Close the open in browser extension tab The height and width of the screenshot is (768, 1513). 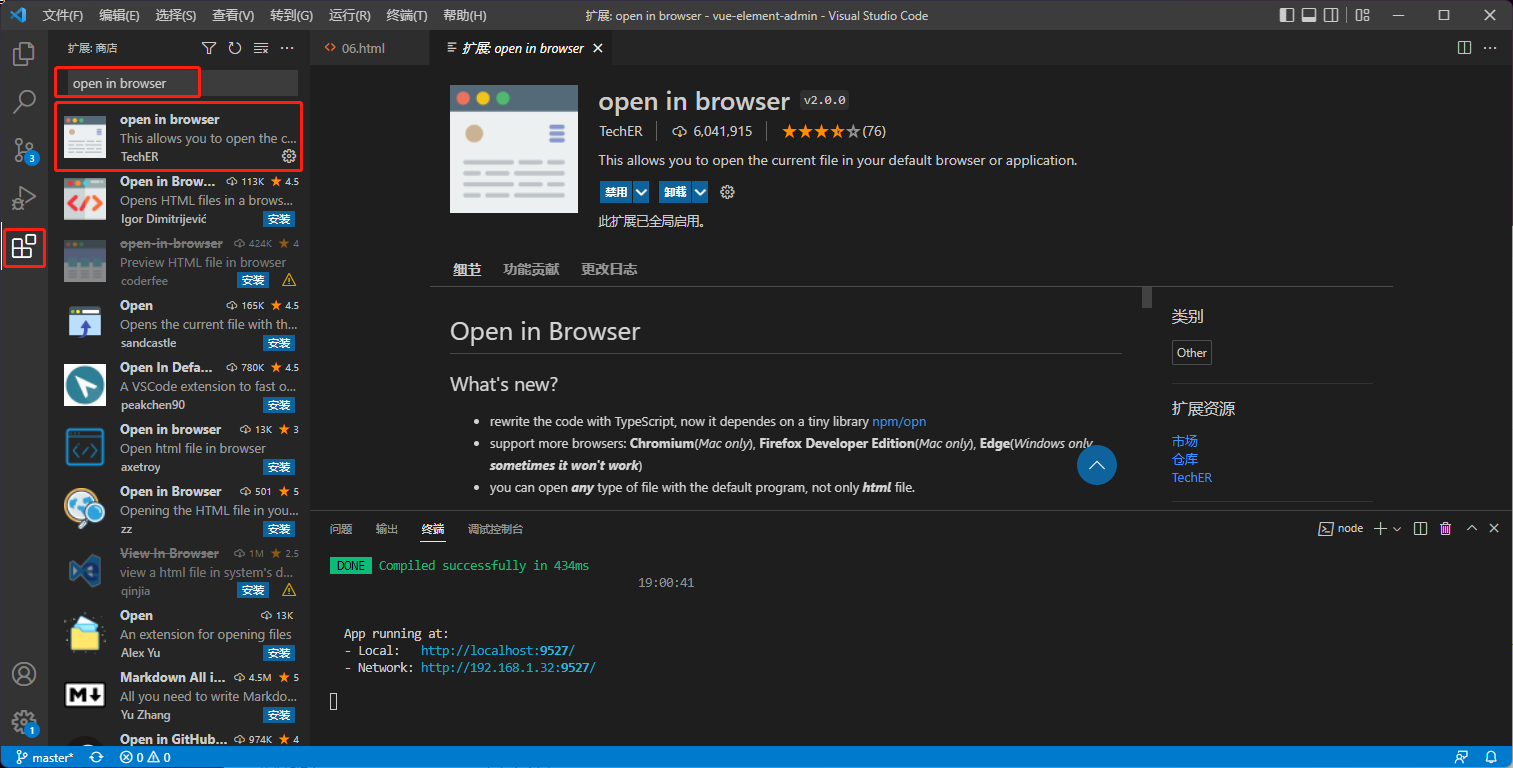(x=598, y=48)
